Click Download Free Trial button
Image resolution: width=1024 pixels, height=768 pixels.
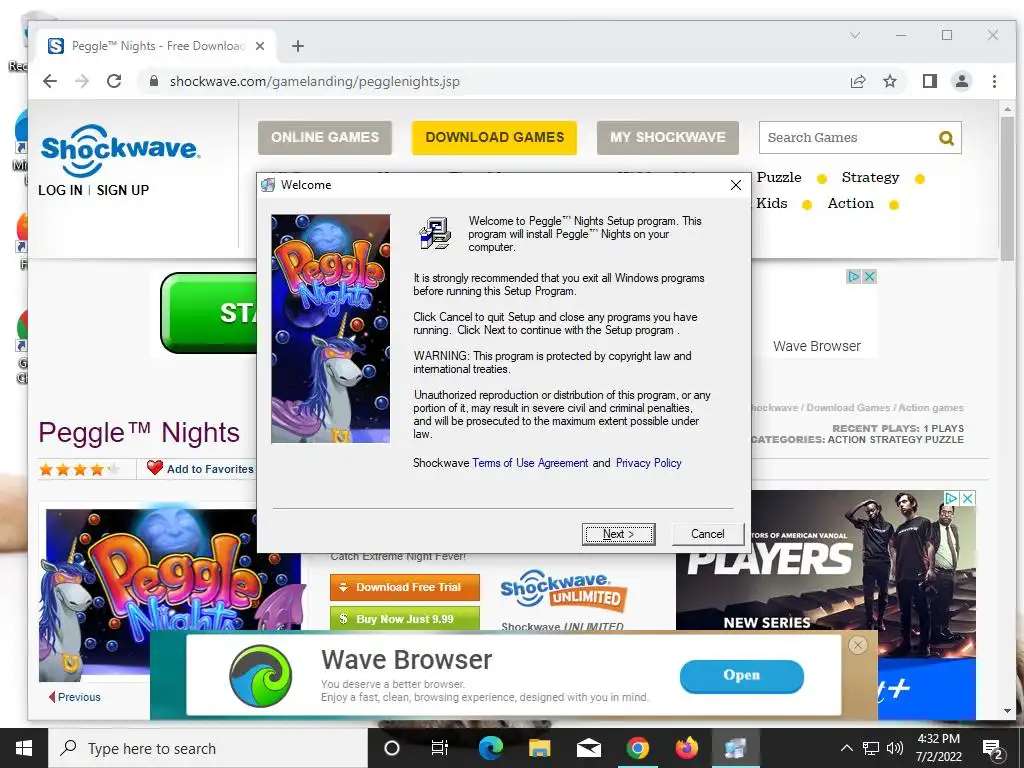point(405,587)
